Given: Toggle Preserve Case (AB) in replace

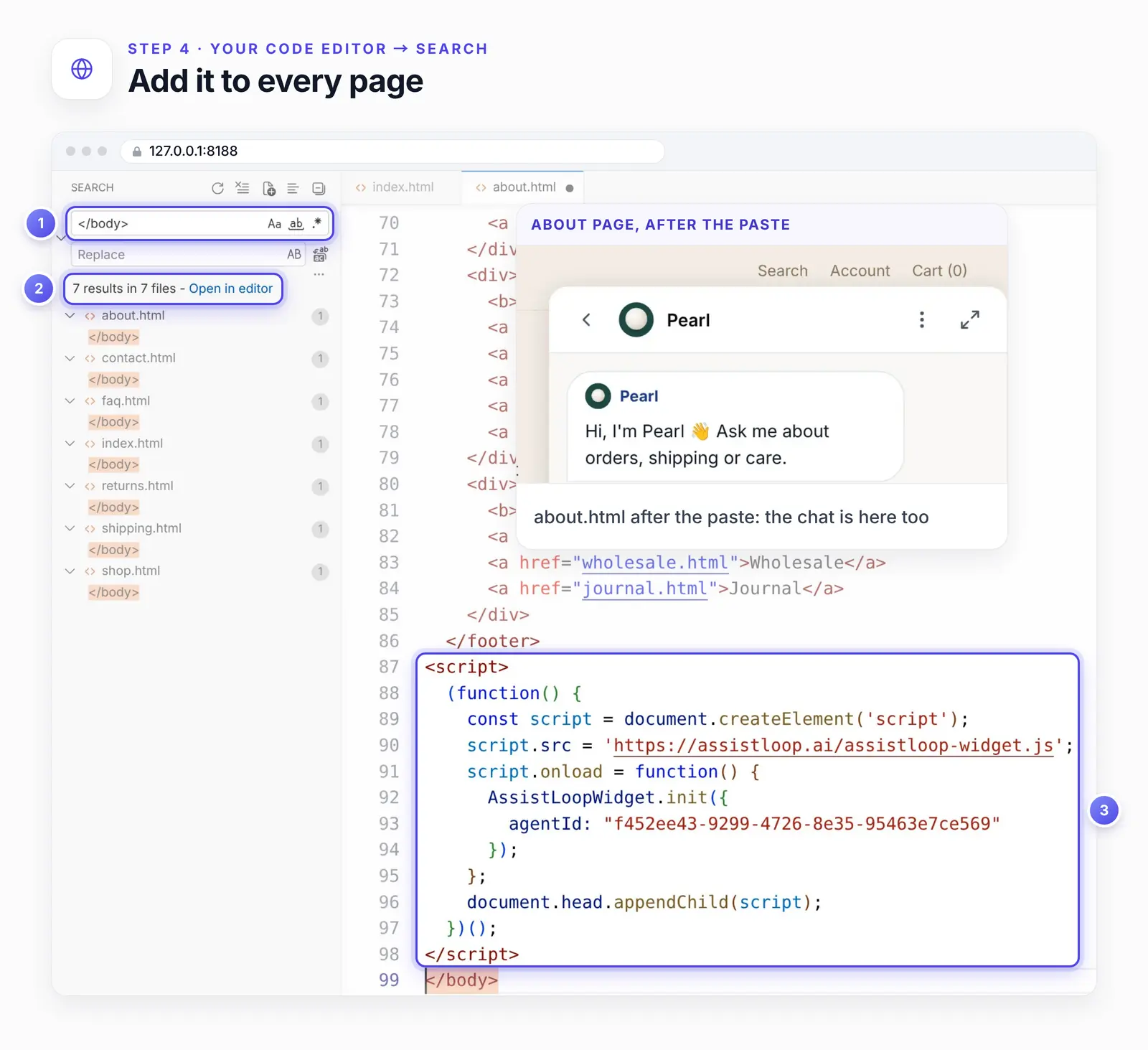Looking at the screenshot, I should [x=294, y=254].
